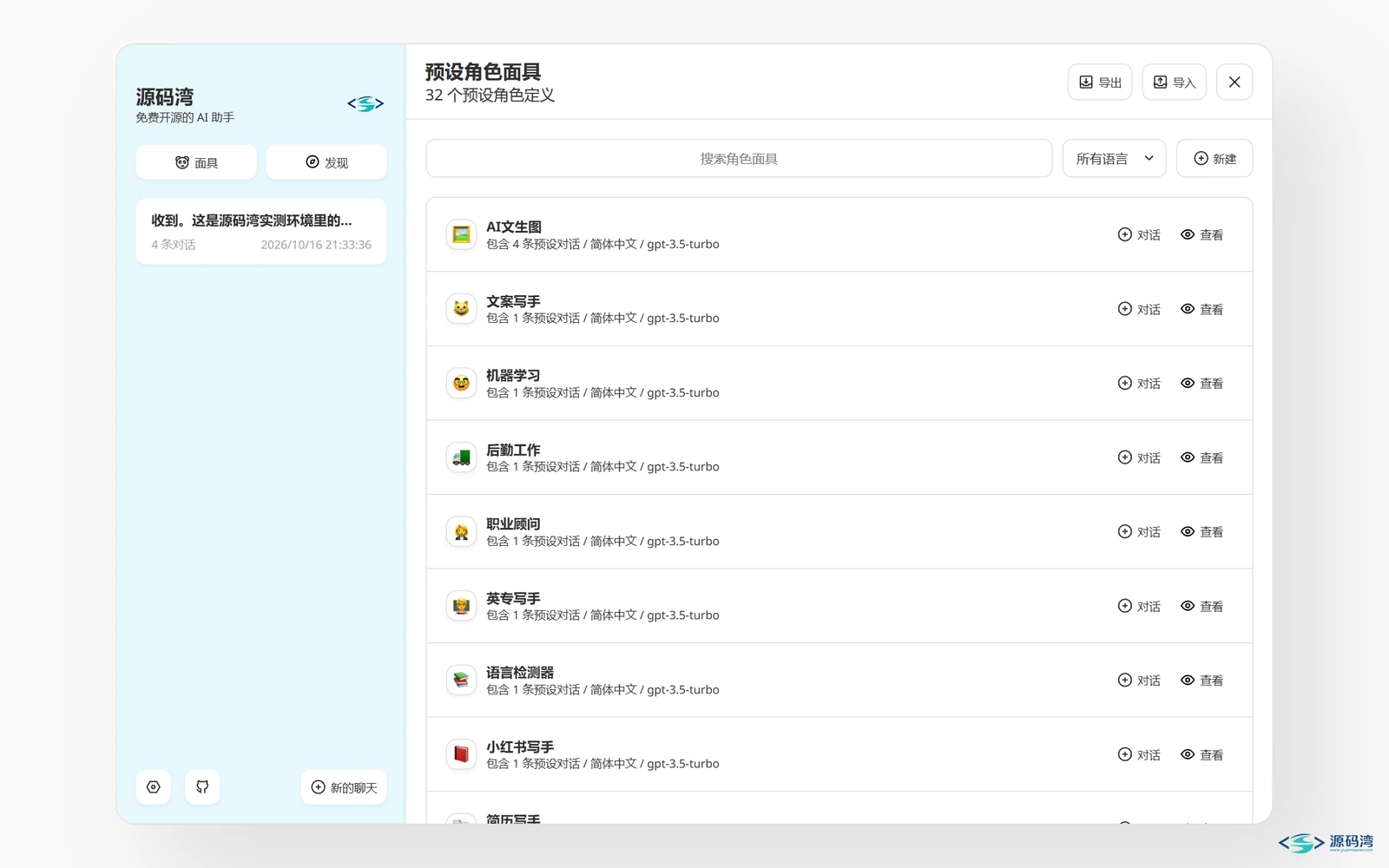The height and width of the screenshot is (868, 1389).
Task: View the 职业顾问 mask via 查看
Action: point(1202,532)
